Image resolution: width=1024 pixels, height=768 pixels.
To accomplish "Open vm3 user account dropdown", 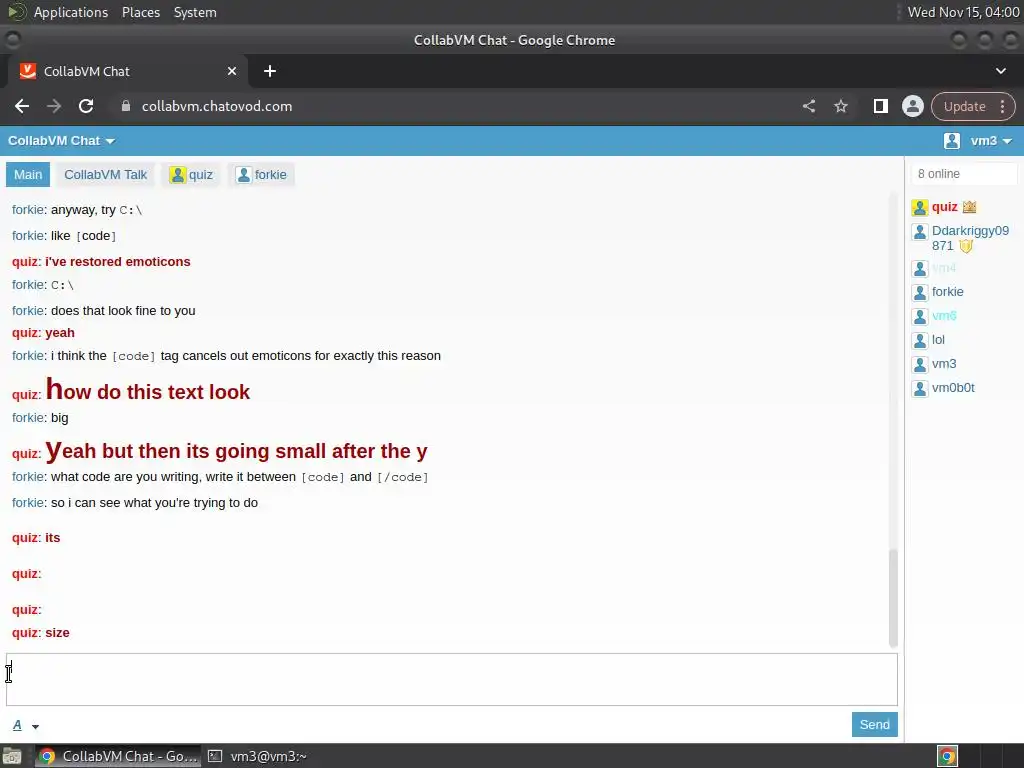I will (x=991, y=141).
